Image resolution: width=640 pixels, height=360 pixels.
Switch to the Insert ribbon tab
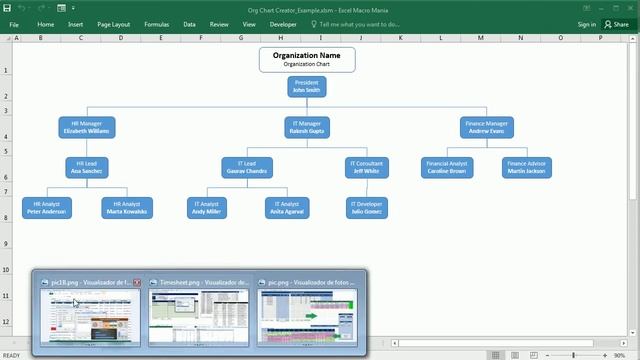coord(76,24)
